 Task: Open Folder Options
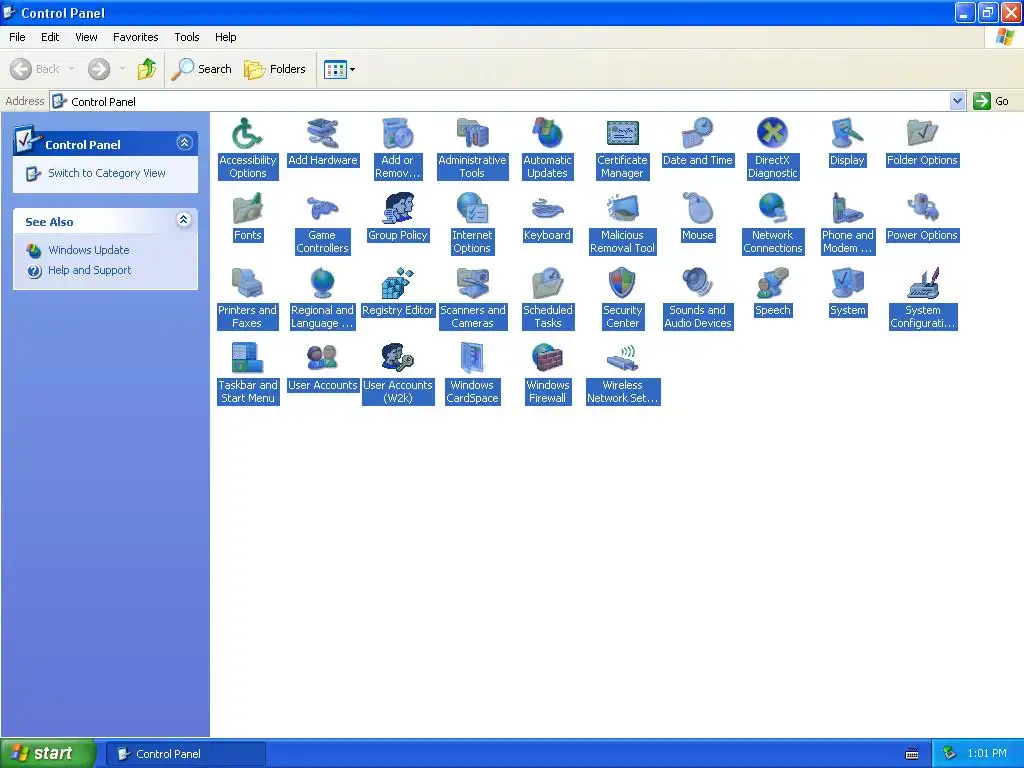point(922,134)
